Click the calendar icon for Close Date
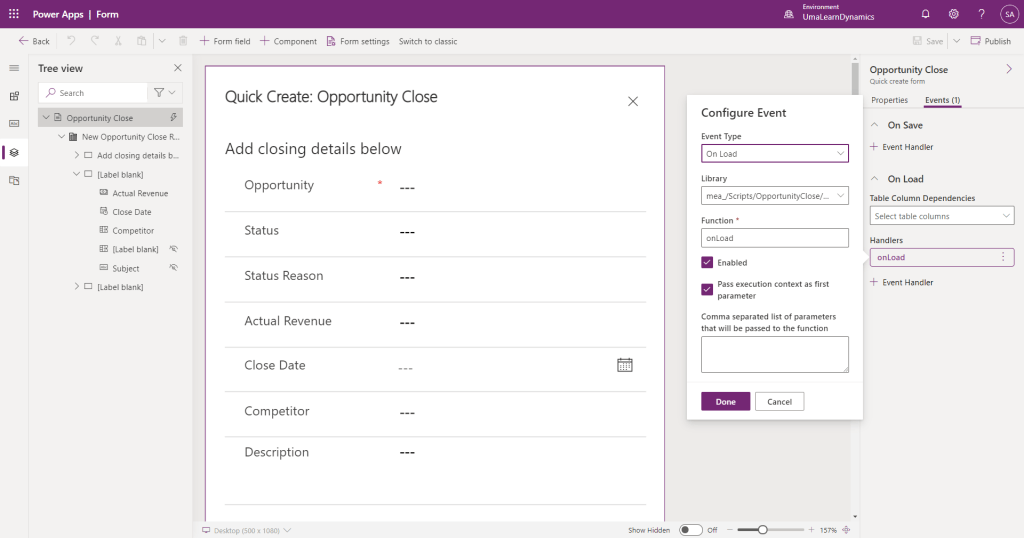This screenshot has height=538, width=1024. click(625, 365)
